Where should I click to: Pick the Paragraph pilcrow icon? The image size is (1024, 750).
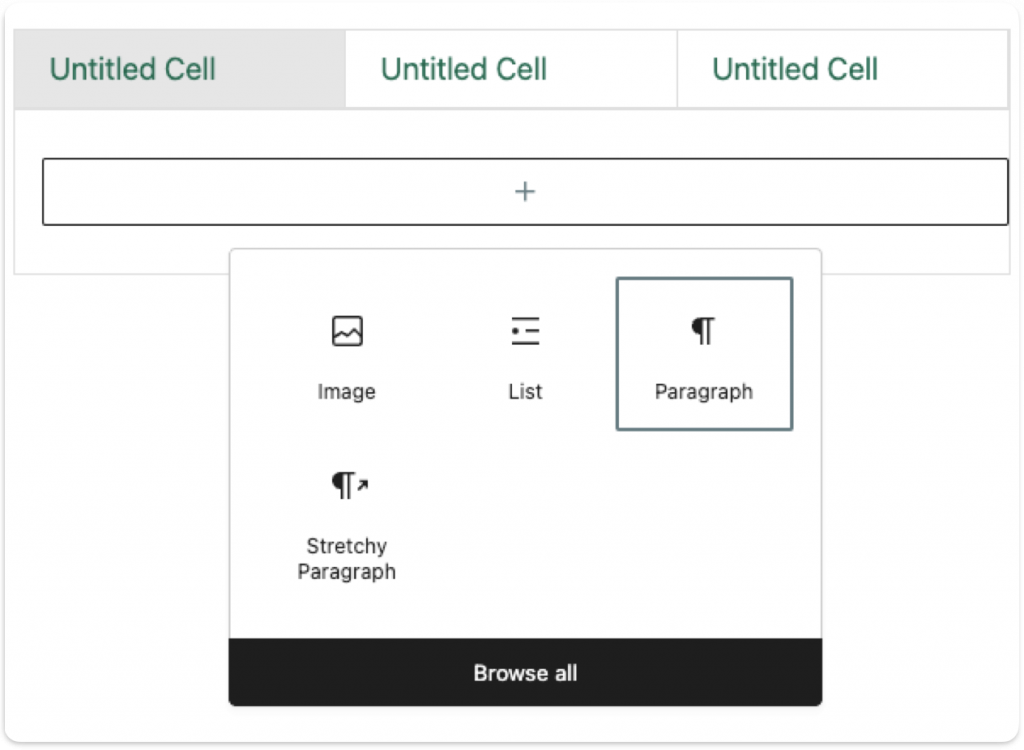(703, 331)
